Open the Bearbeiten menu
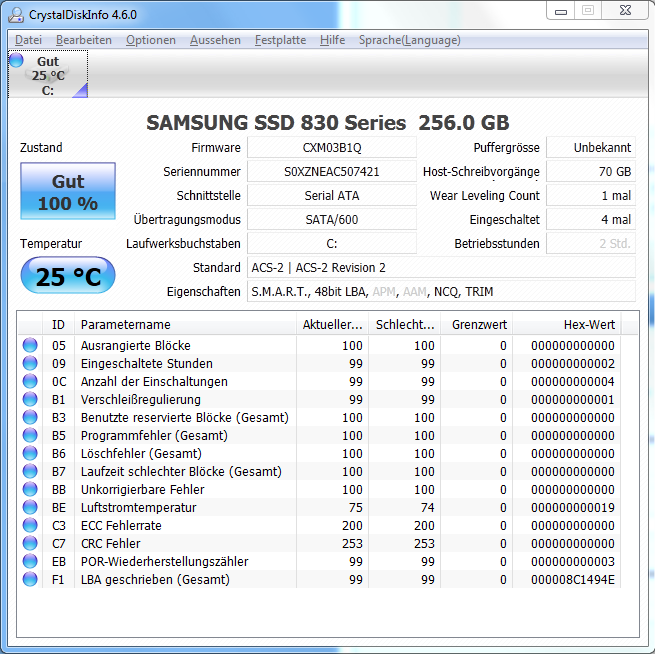 pyautogui.click(x=84, y=40)
